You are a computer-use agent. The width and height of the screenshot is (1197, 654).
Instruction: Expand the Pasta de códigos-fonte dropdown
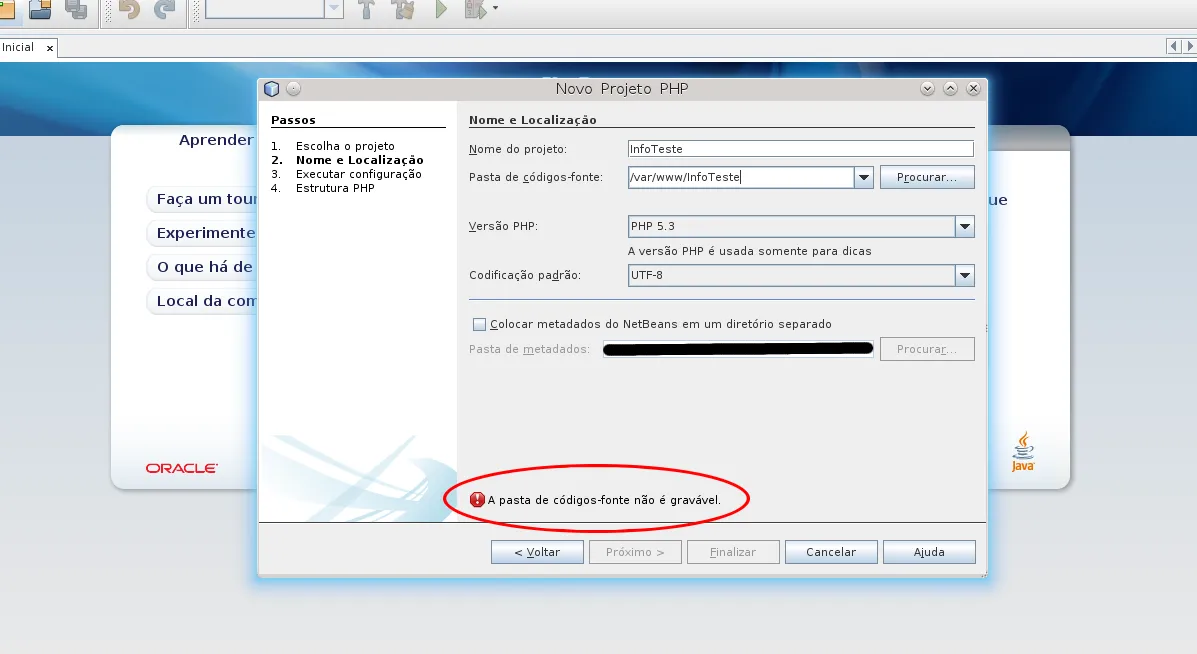(864, 177)
